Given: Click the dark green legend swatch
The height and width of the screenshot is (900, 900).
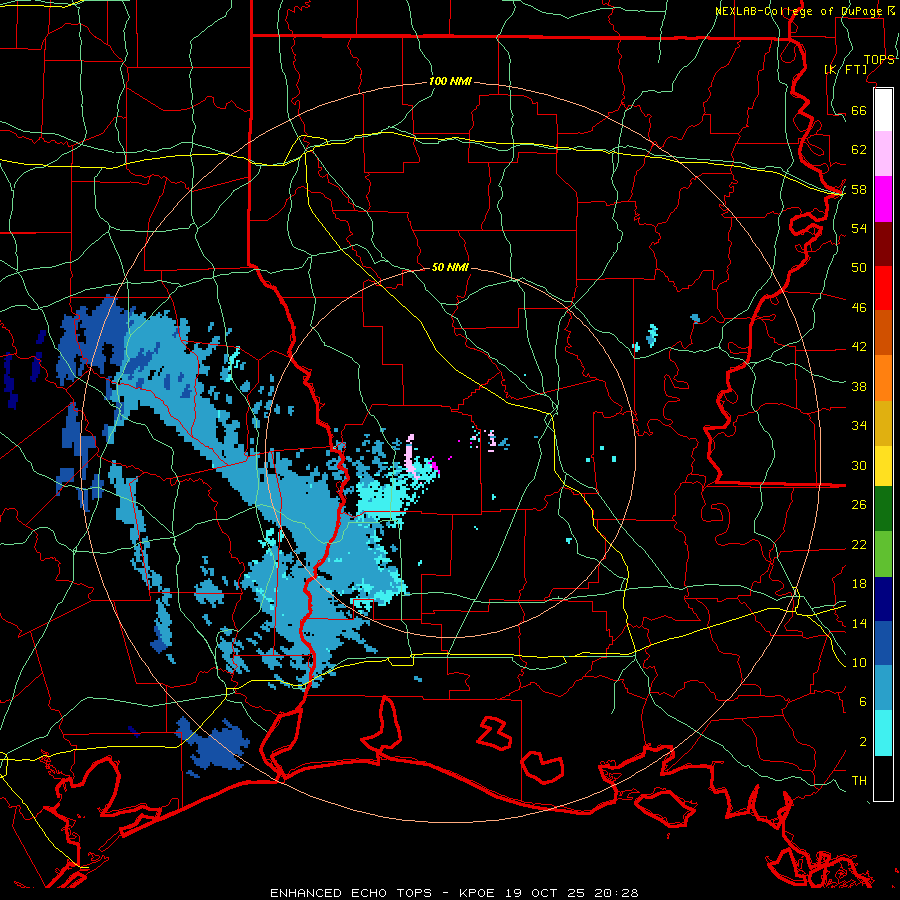Looking at the screenshot, I should click(x=883, y=509).
